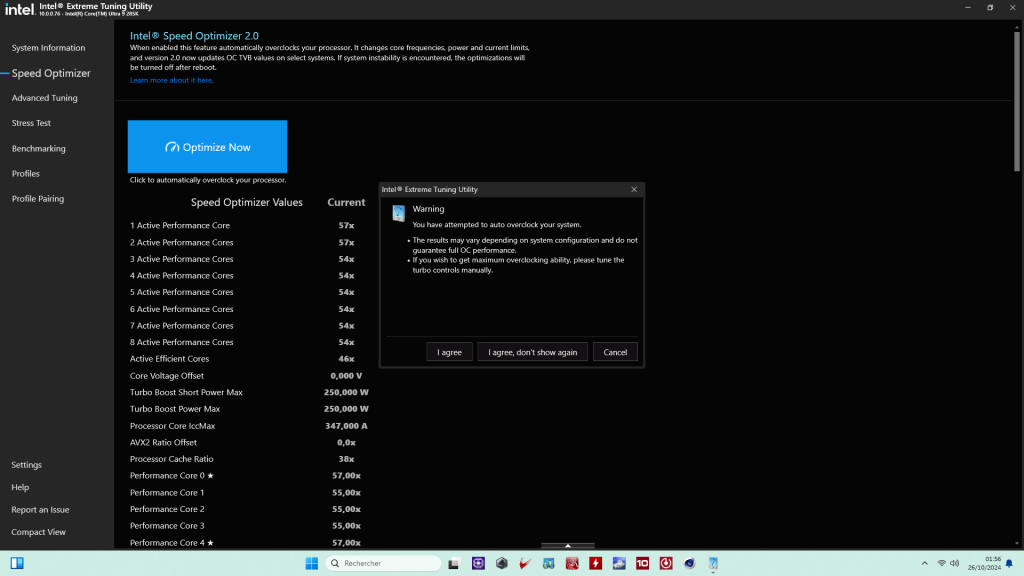Open the Wi-Fi network tray icon
This screenshot has width=1024, height=576.
pyautogui.click(x=942, y=563)
